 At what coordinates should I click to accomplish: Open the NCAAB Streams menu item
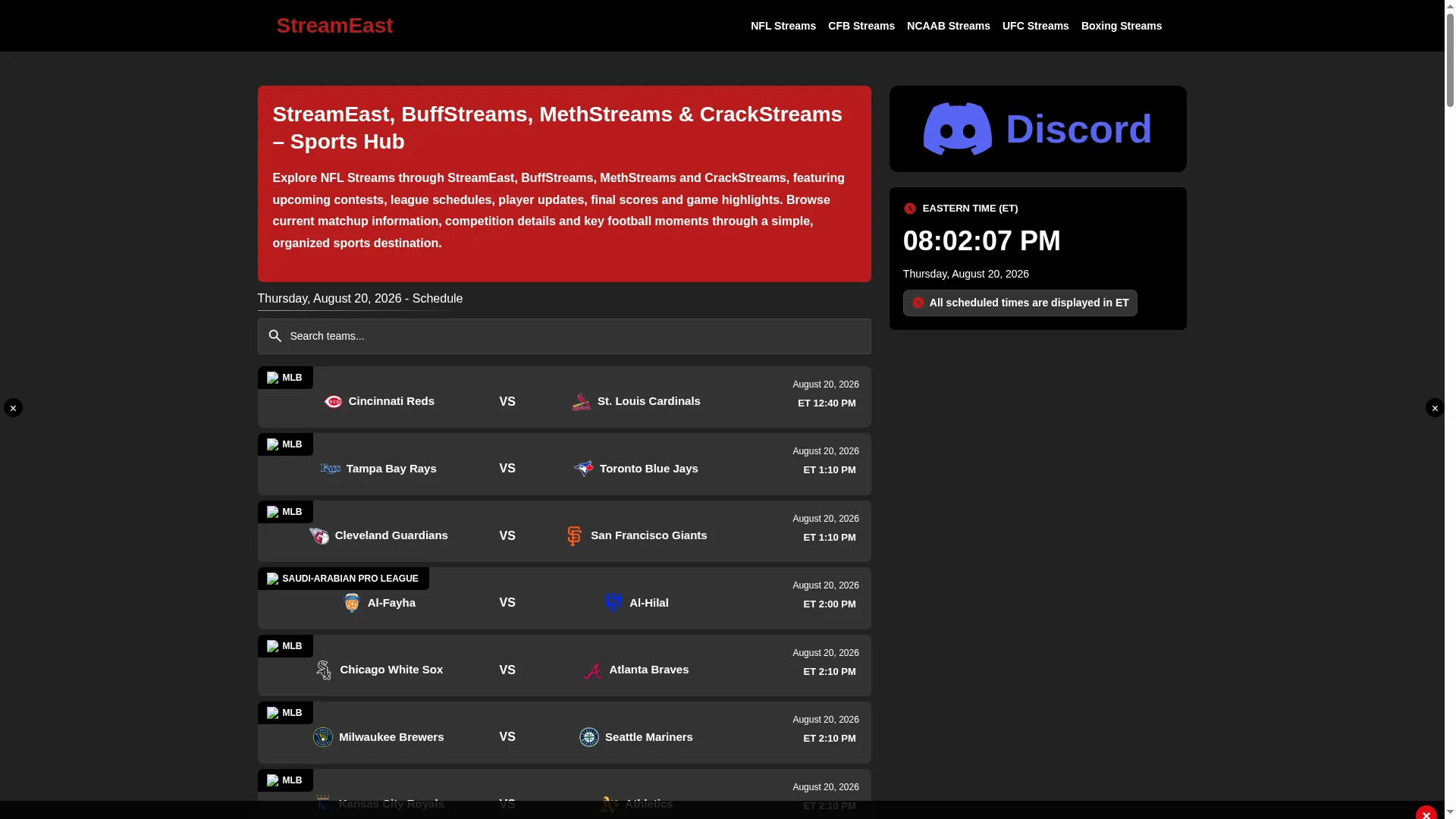click(948, 26)
